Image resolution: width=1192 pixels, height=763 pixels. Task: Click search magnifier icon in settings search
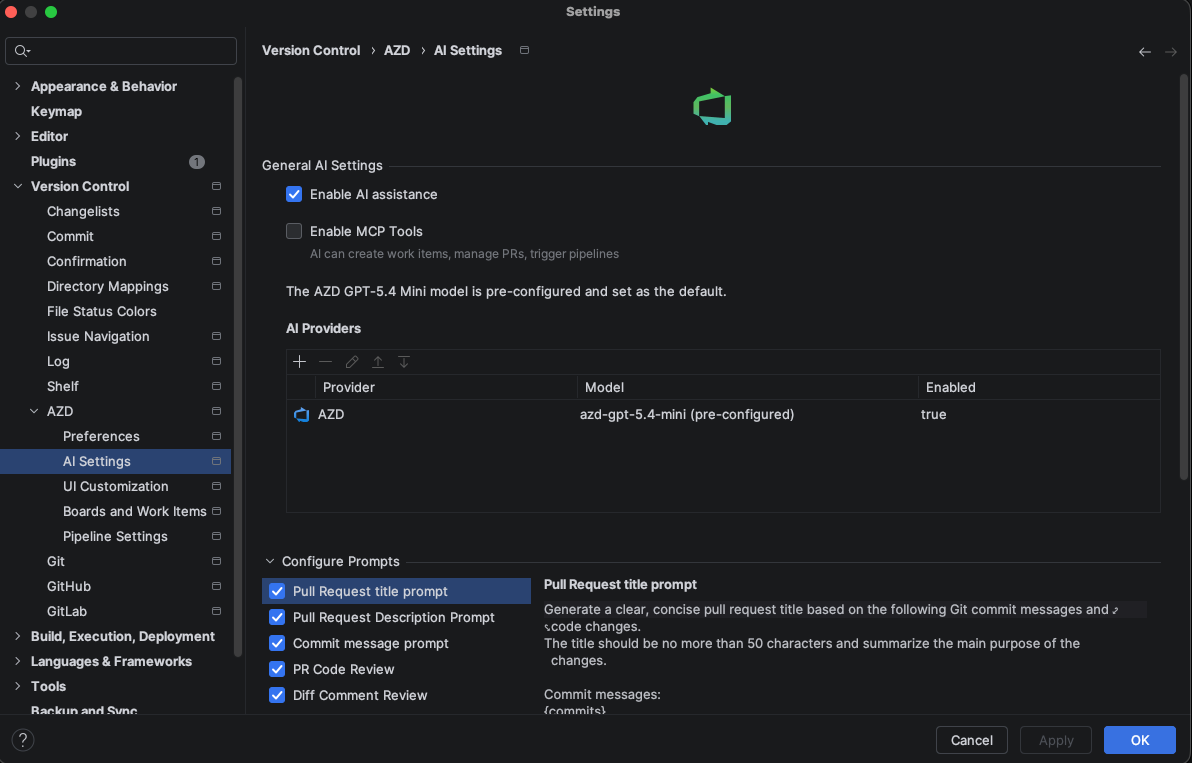(22, 51)
